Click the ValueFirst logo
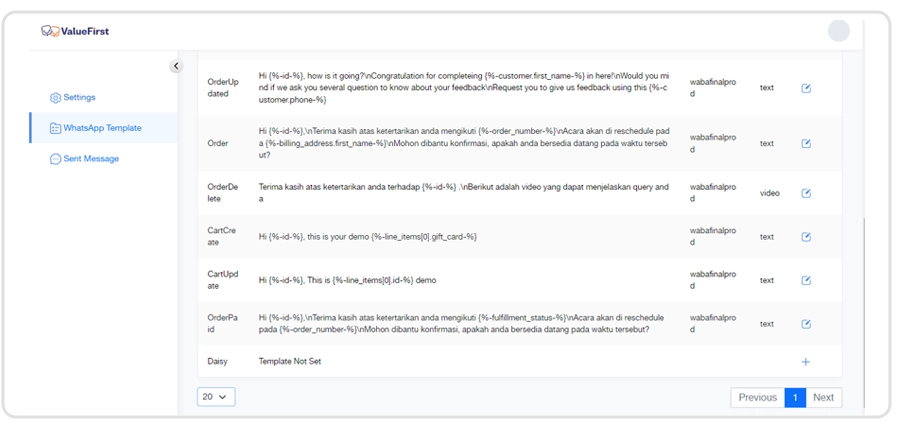 pos(75,31)
